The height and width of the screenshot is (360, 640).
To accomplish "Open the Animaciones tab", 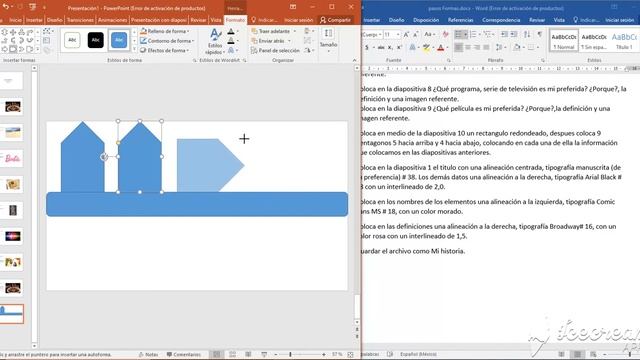I will [x=113, y=20].
